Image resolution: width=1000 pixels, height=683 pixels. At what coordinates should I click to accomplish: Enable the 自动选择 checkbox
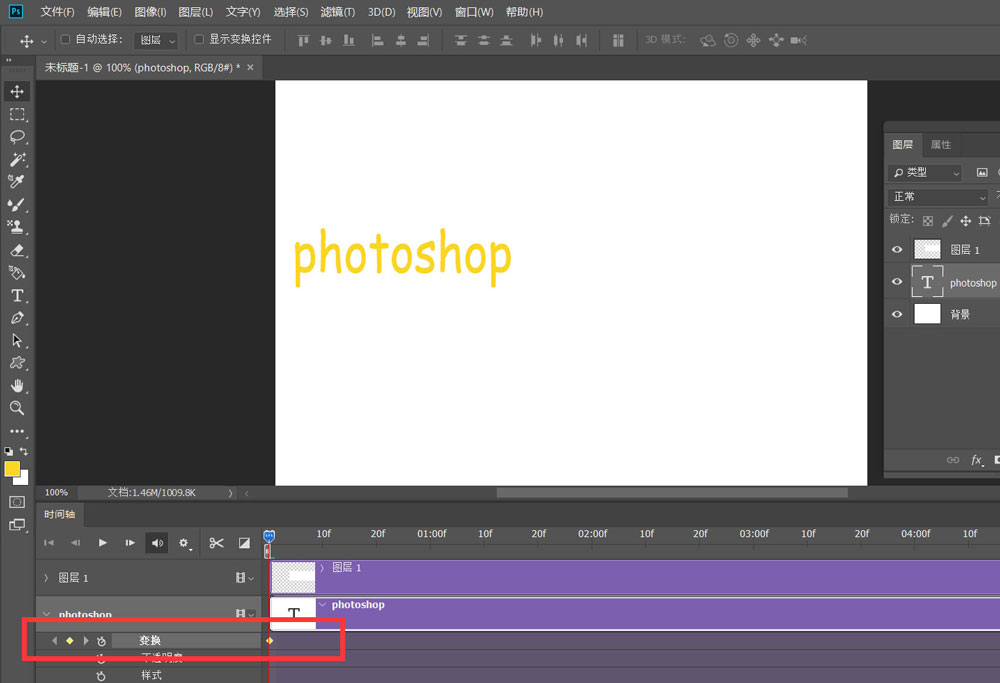[66, 40]
